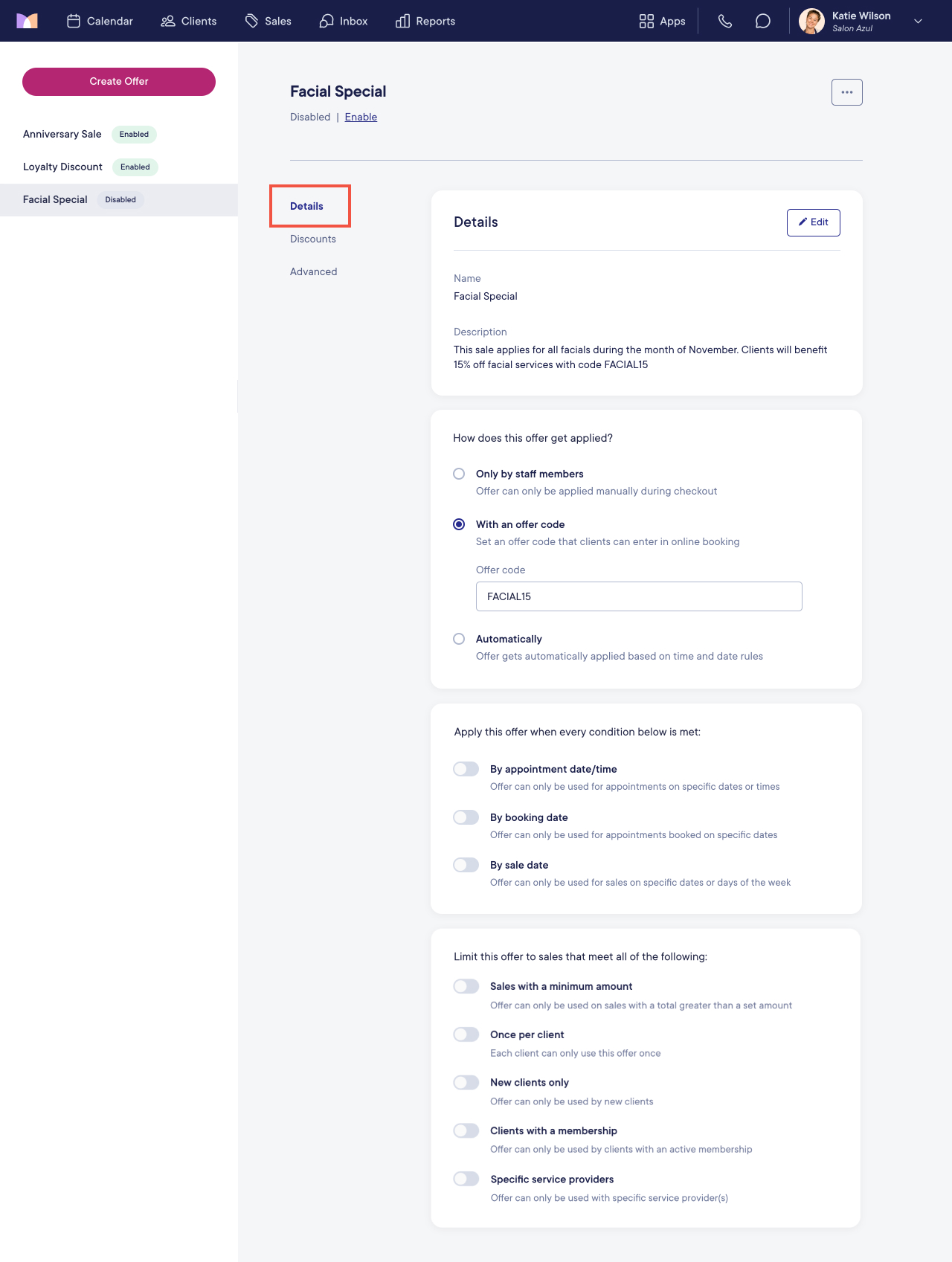The image size is (952, 1262).
Task: Click the Enabled badge next to Loyalty Discount
Action: (x=135, y=167)
